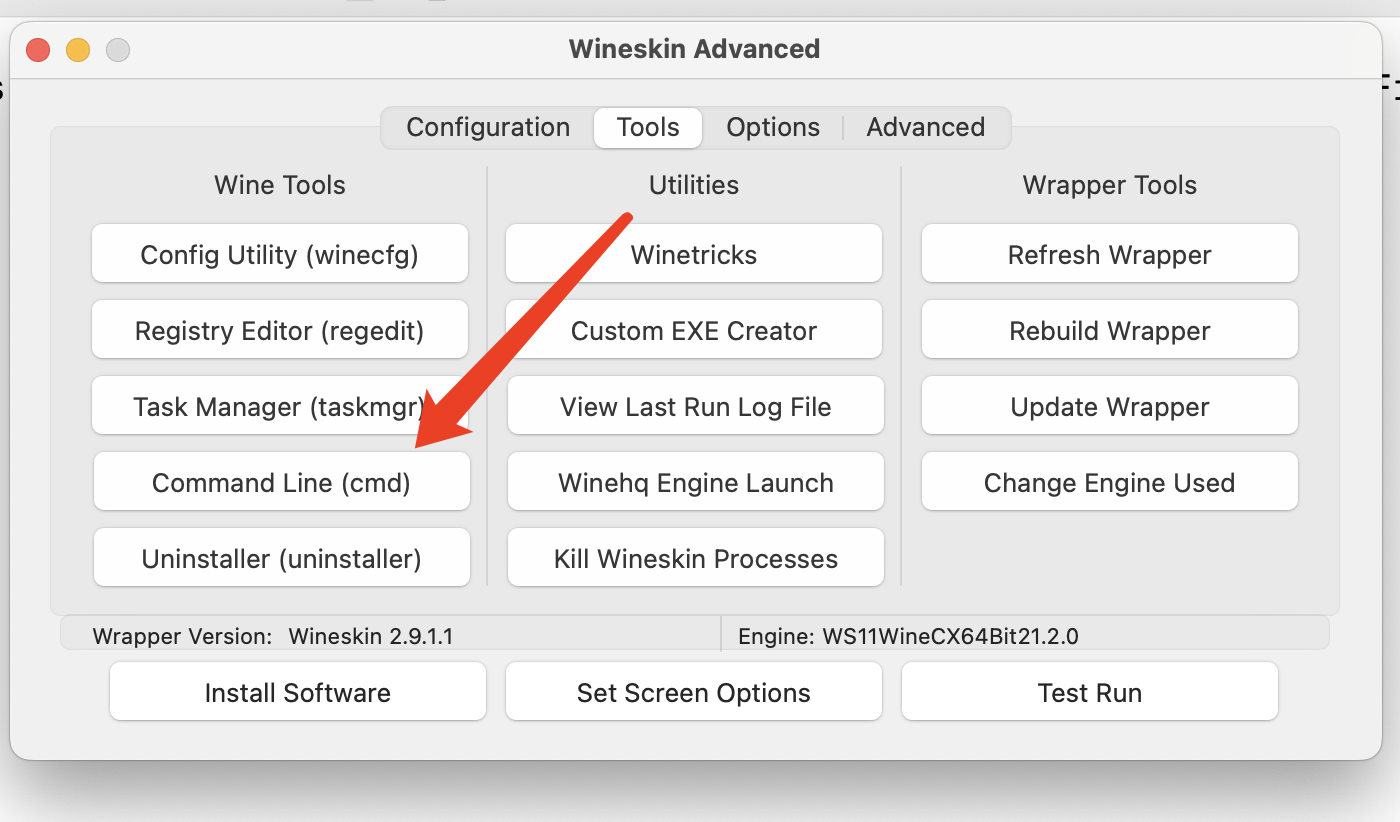
Task: Switch to the Configuration tab
Action: 488,127
